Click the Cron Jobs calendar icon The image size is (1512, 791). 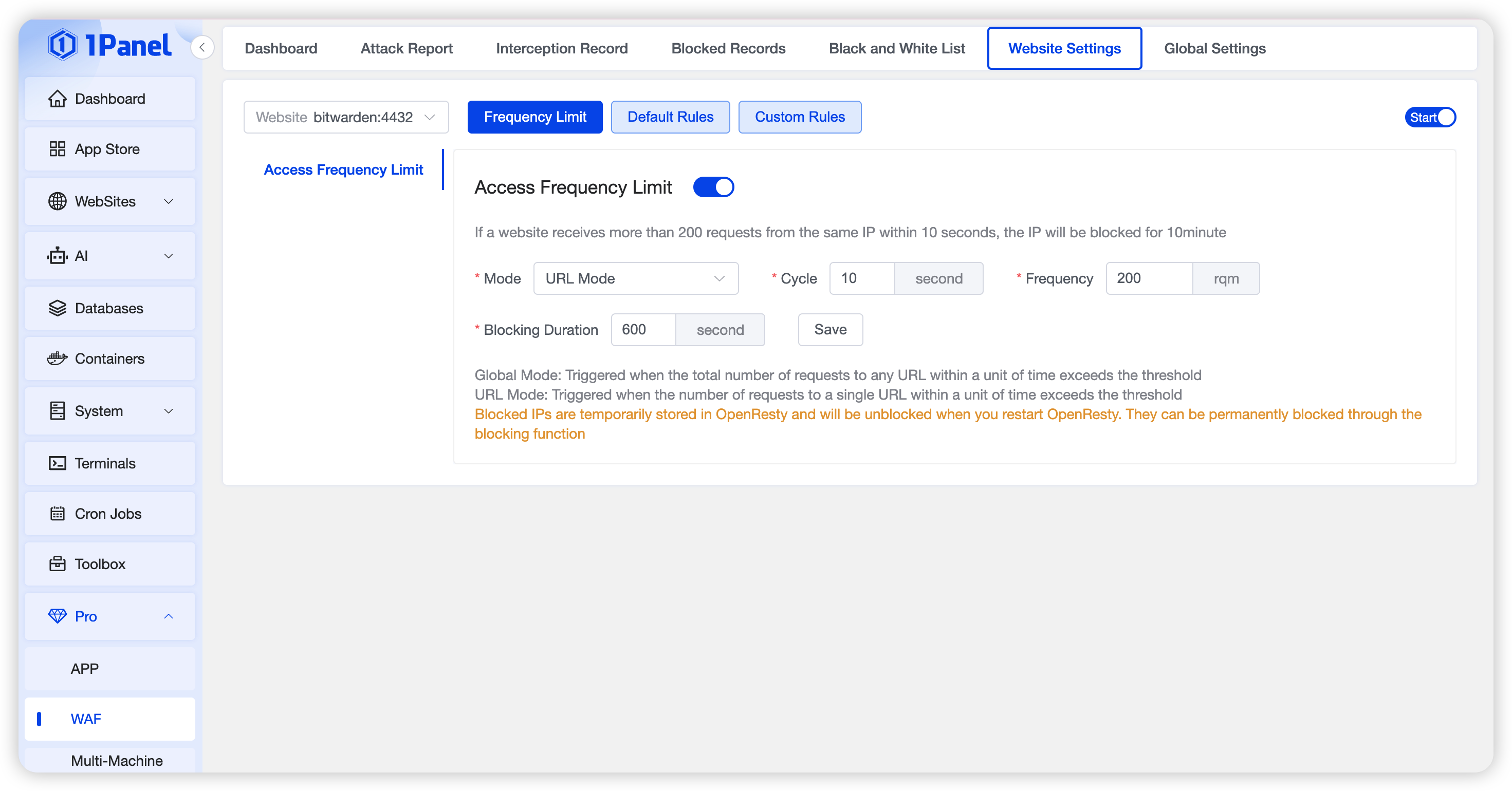[57, 514]
